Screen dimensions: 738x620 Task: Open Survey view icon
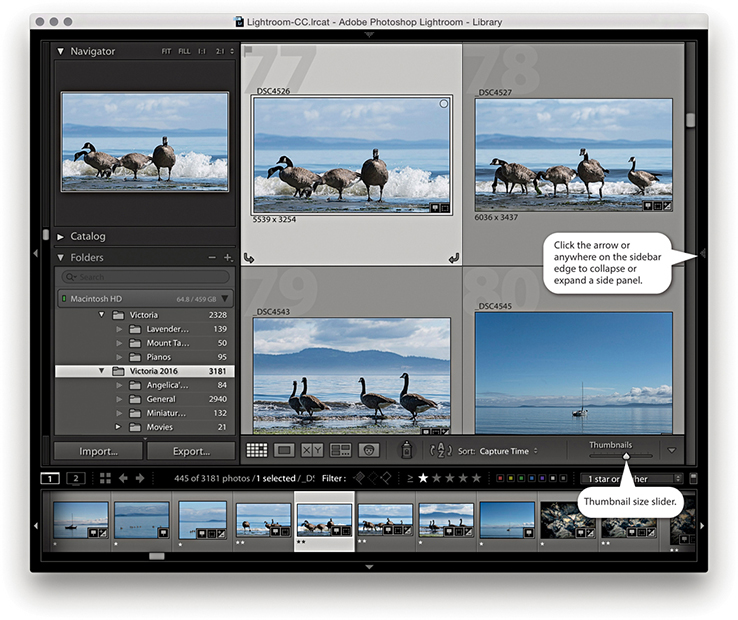coord(340,451)
